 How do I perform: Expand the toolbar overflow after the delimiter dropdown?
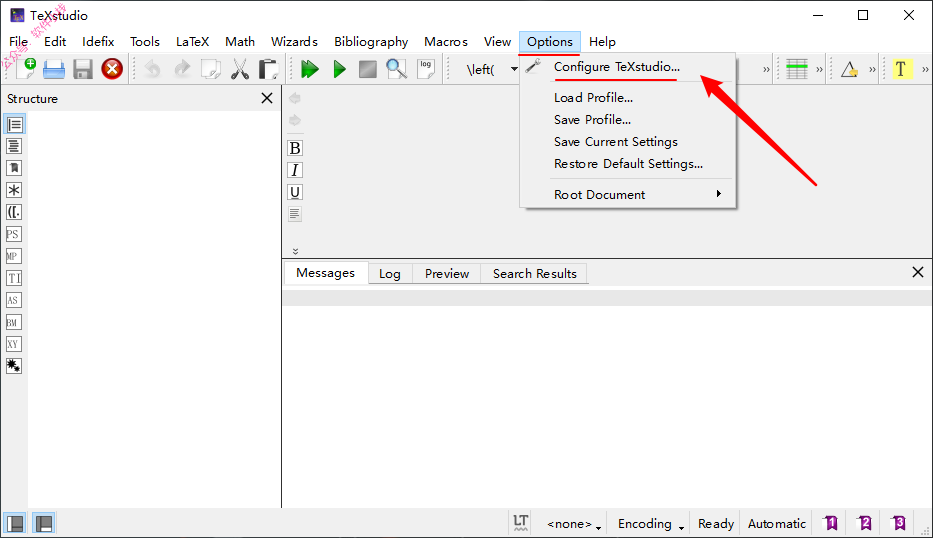(766, 70)
